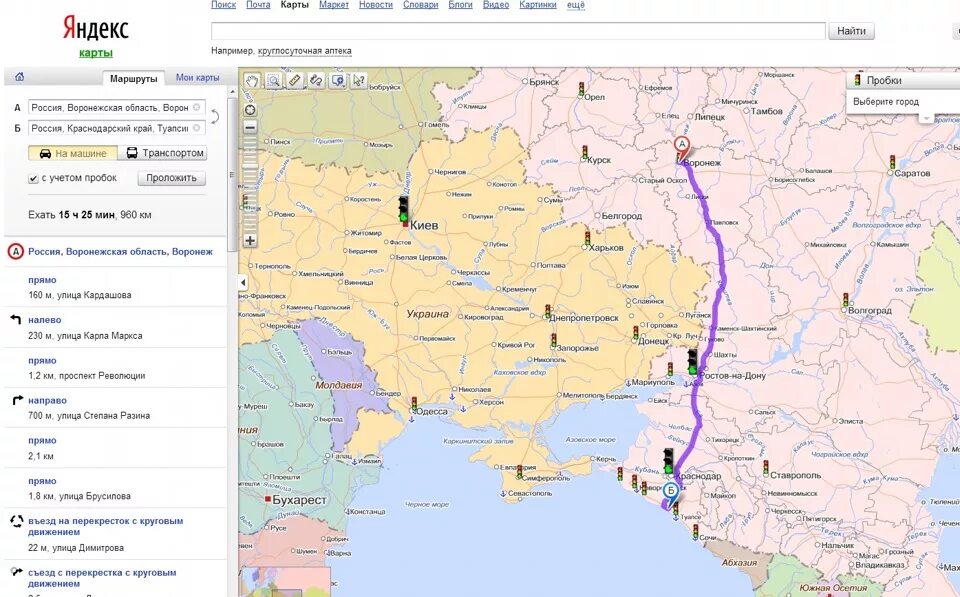Toggle the 'Пробки' traffic panel button
This screenshot has height=597, width=960.
pyautogui.click(x=903, y=80)
